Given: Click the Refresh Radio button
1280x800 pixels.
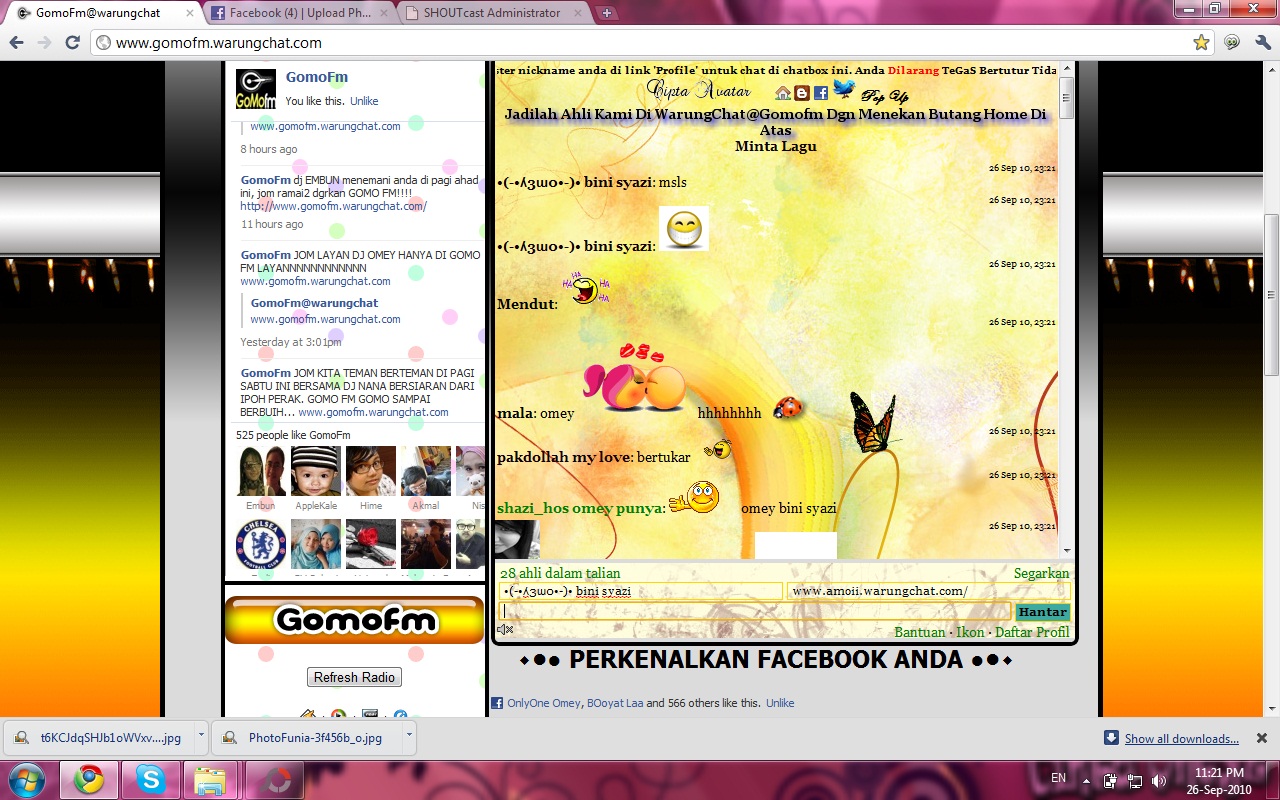Looking at the screenshot, I should pyautogui.click(x=353, y=677).
